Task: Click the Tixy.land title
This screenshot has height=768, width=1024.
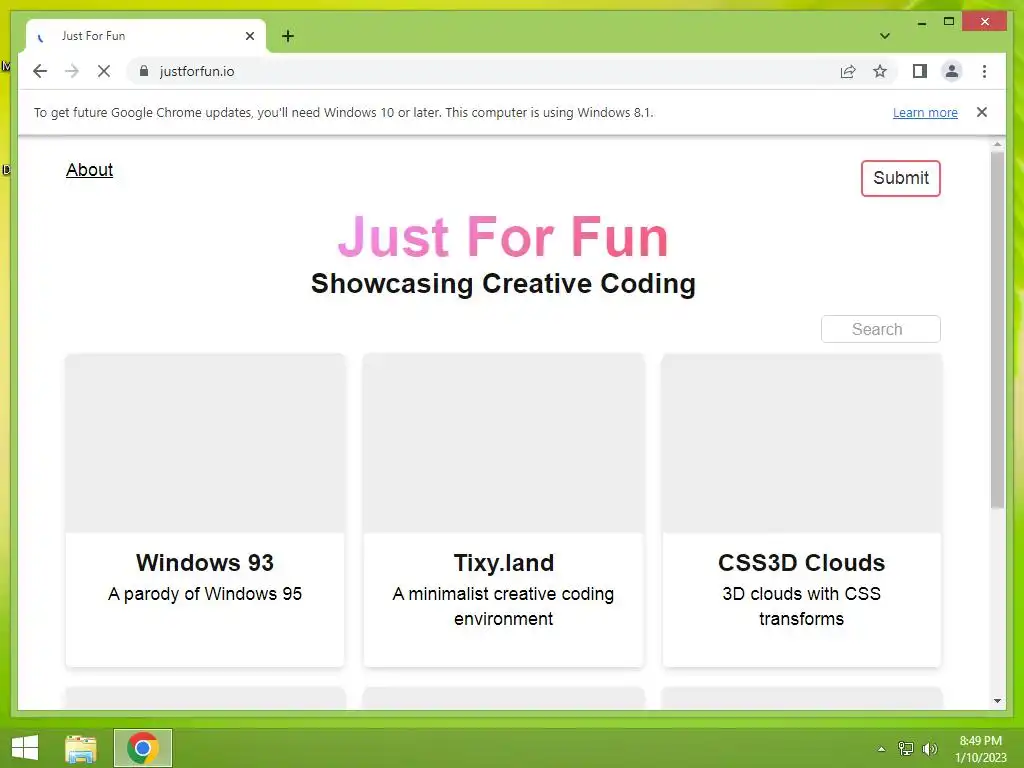Action: 504,562
